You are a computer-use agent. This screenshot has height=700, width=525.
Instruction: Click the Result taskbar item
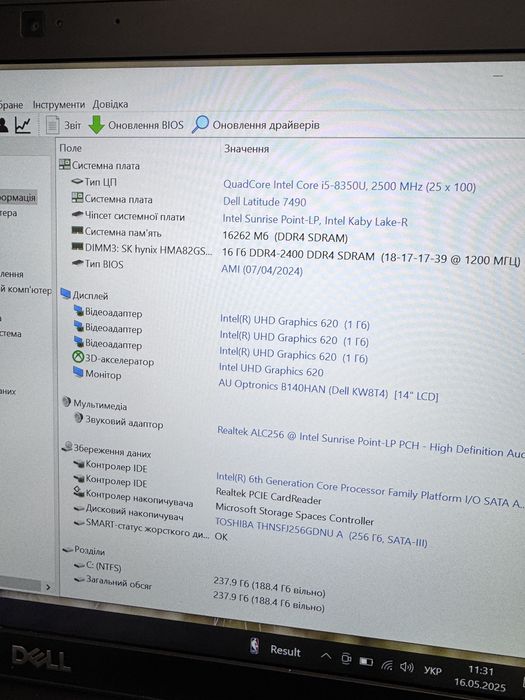coord(276,648)
